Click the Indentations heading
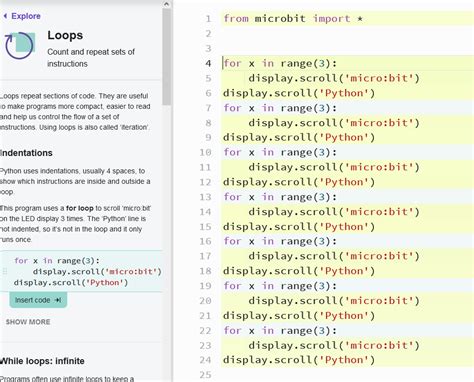Viewport: 474px width, 382px height. (x=26, y=153)
